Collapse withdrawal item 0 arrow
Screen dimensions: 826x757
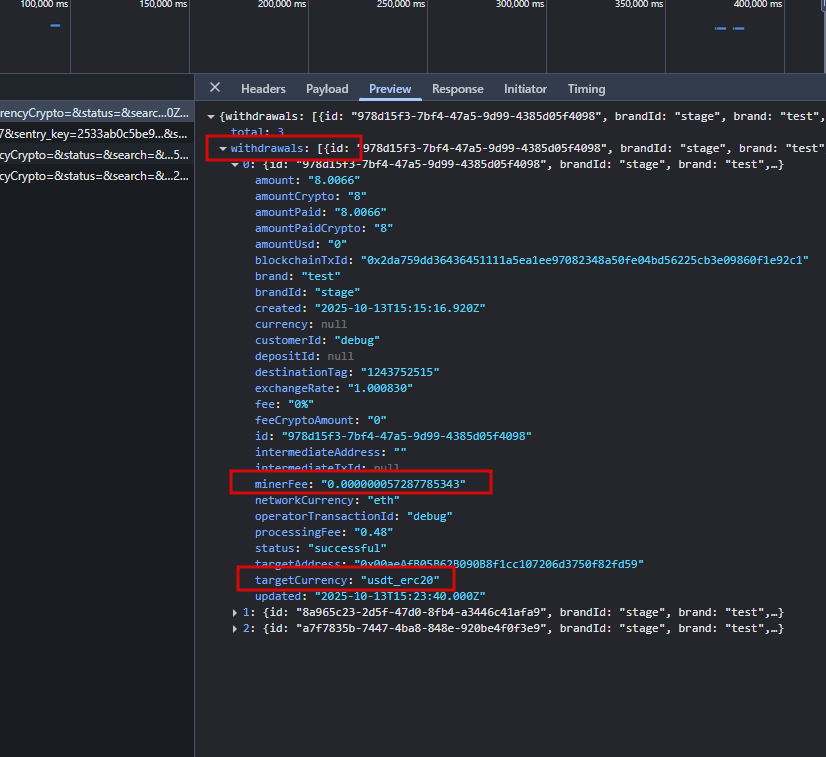pyautogui.click(x=235, y=164)
